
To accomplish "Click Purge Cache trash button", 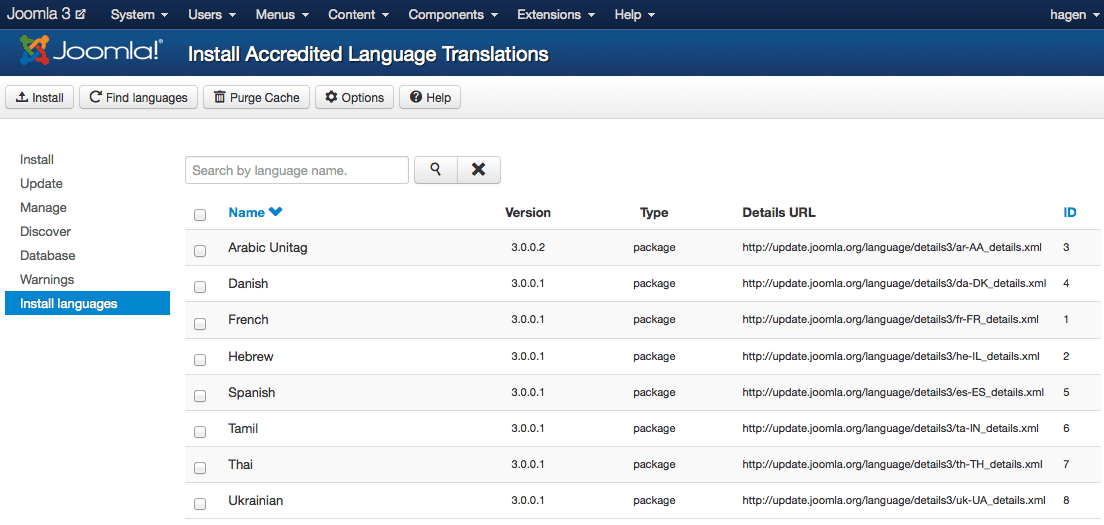I will click(x=257, y=98).
